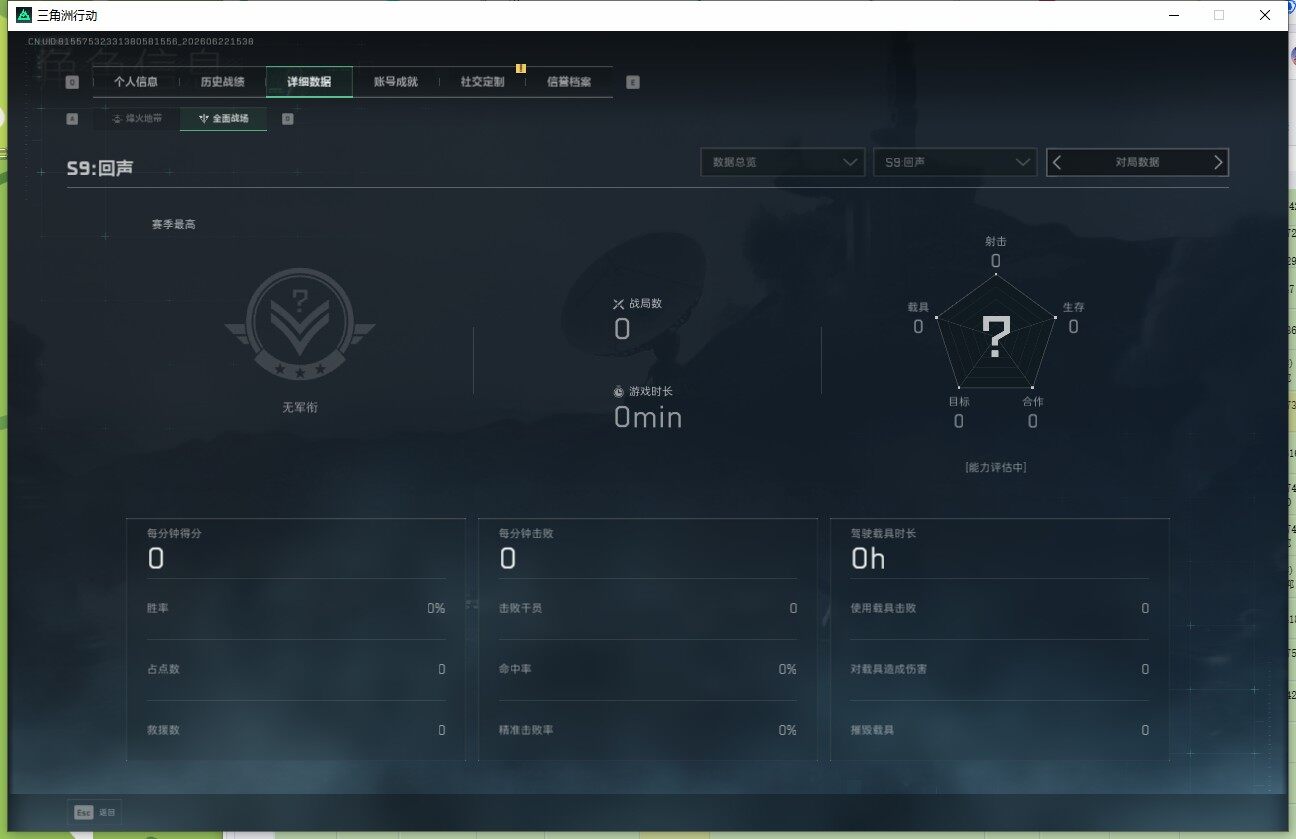Screen dimensions: 1296x839
Task: Click the 胜率 stat row
Action: coord(296,608)
